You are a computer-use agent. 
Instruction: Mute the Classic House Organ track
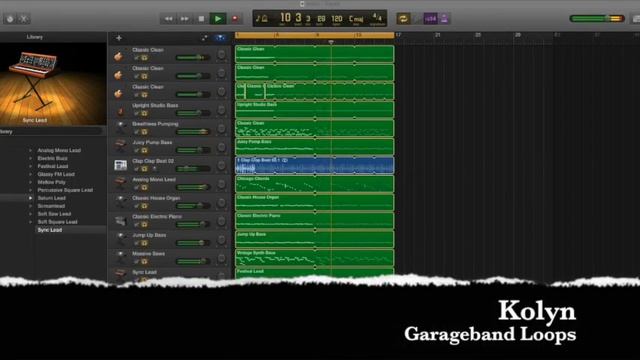137,206
